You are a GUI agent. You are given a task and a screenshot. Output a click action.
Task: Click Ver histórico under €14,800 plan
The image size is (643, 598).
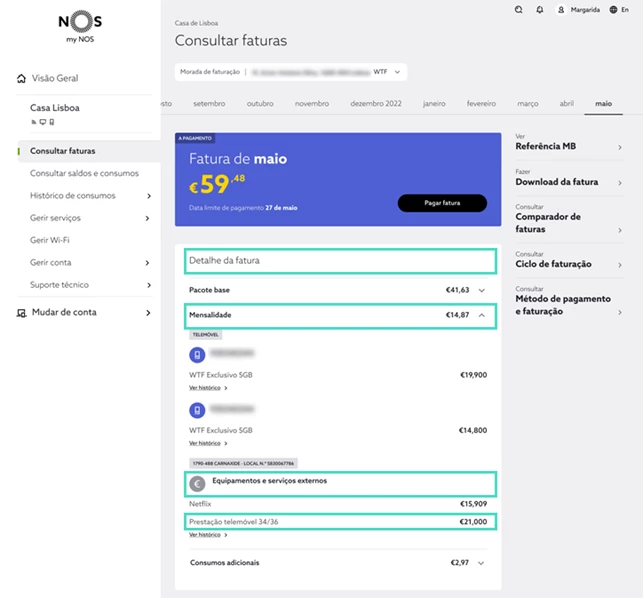(x=208, y=443)
